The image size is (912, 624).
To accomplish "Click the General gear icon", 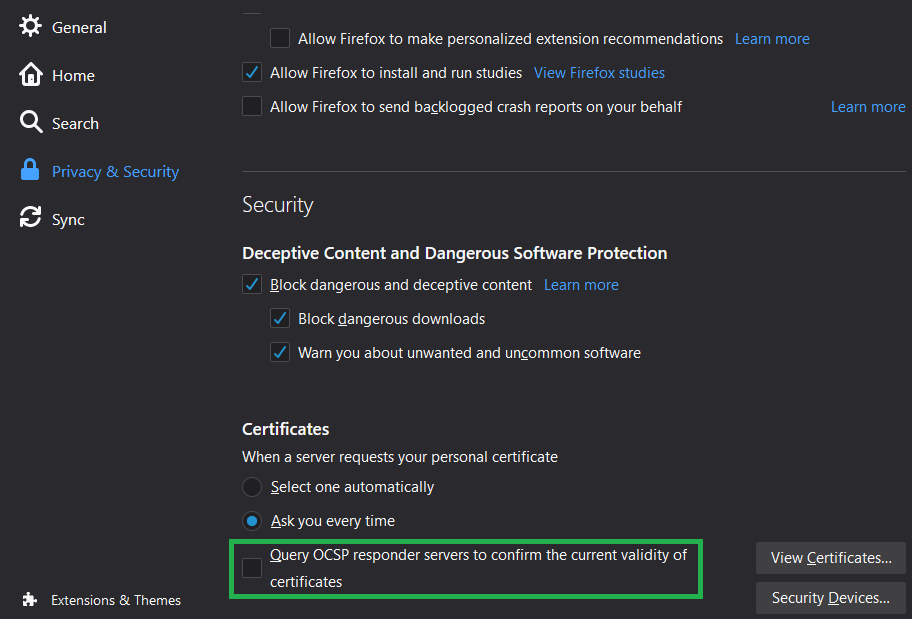I will 31,27.
